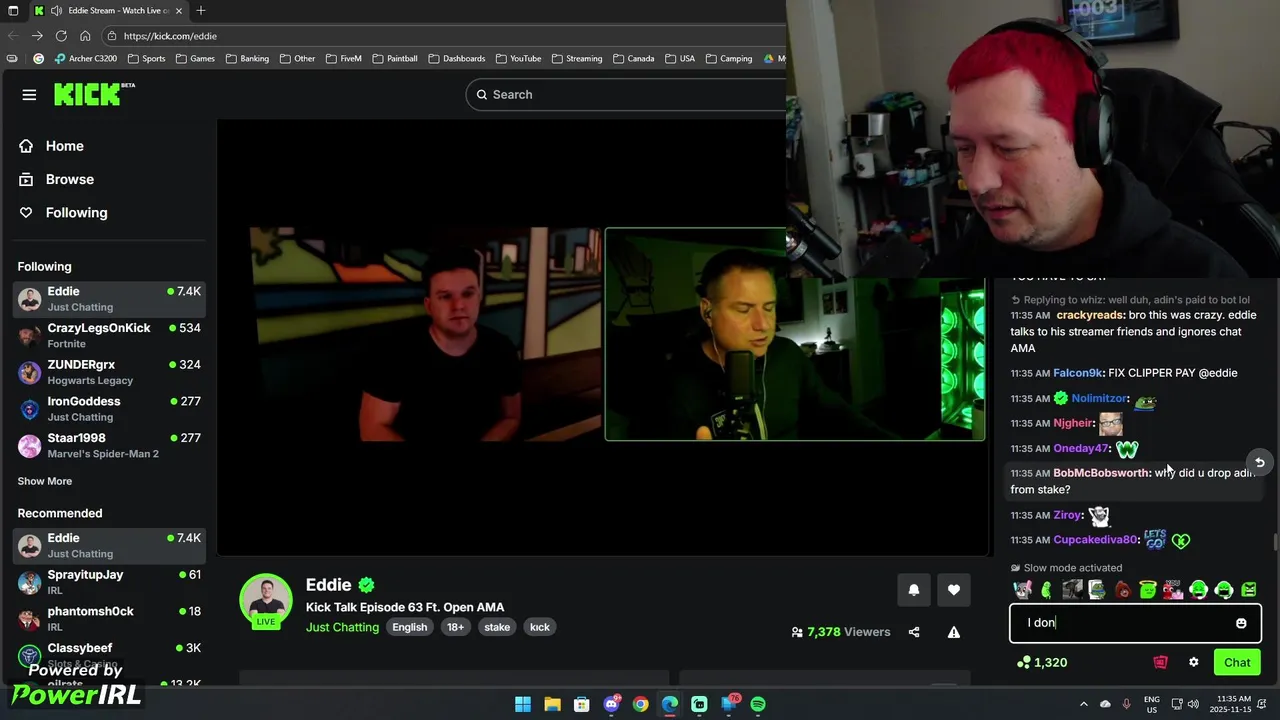Open chat settings gear
This screenshot has height=720, width=1280.
pyautogui.click(x=1193, y=662)
